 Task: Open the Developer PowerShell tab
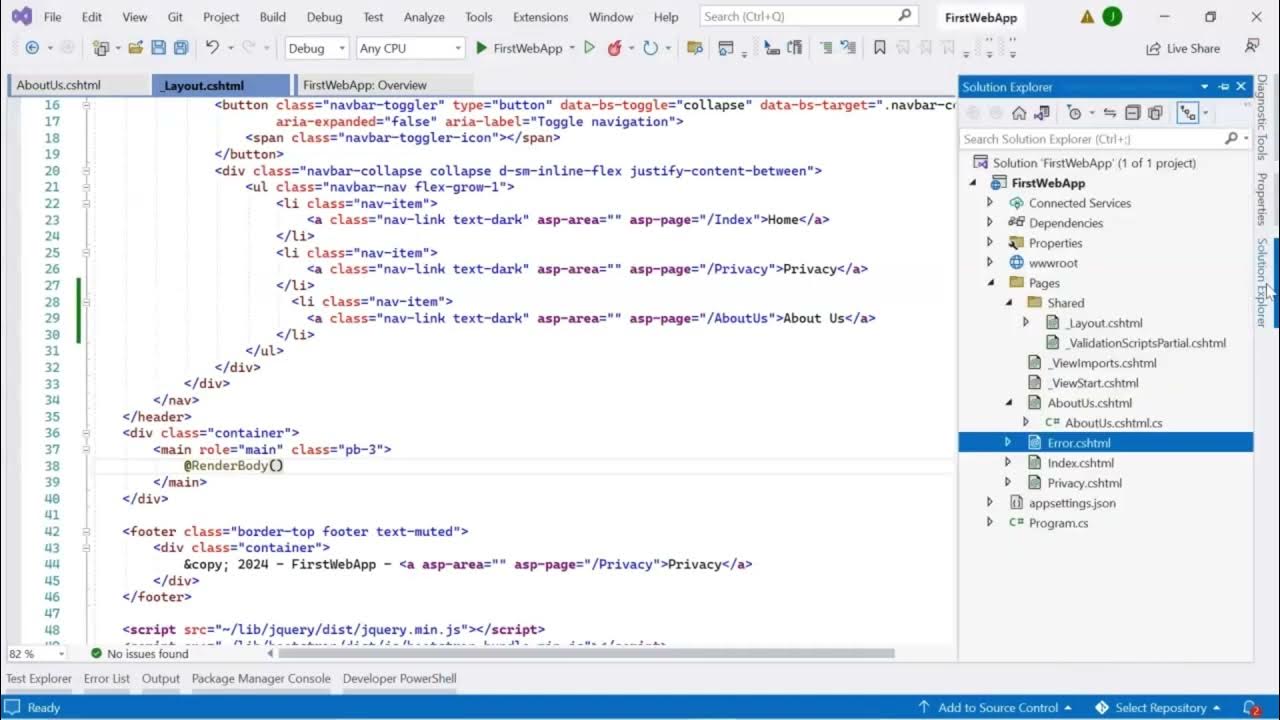point(399,678)
